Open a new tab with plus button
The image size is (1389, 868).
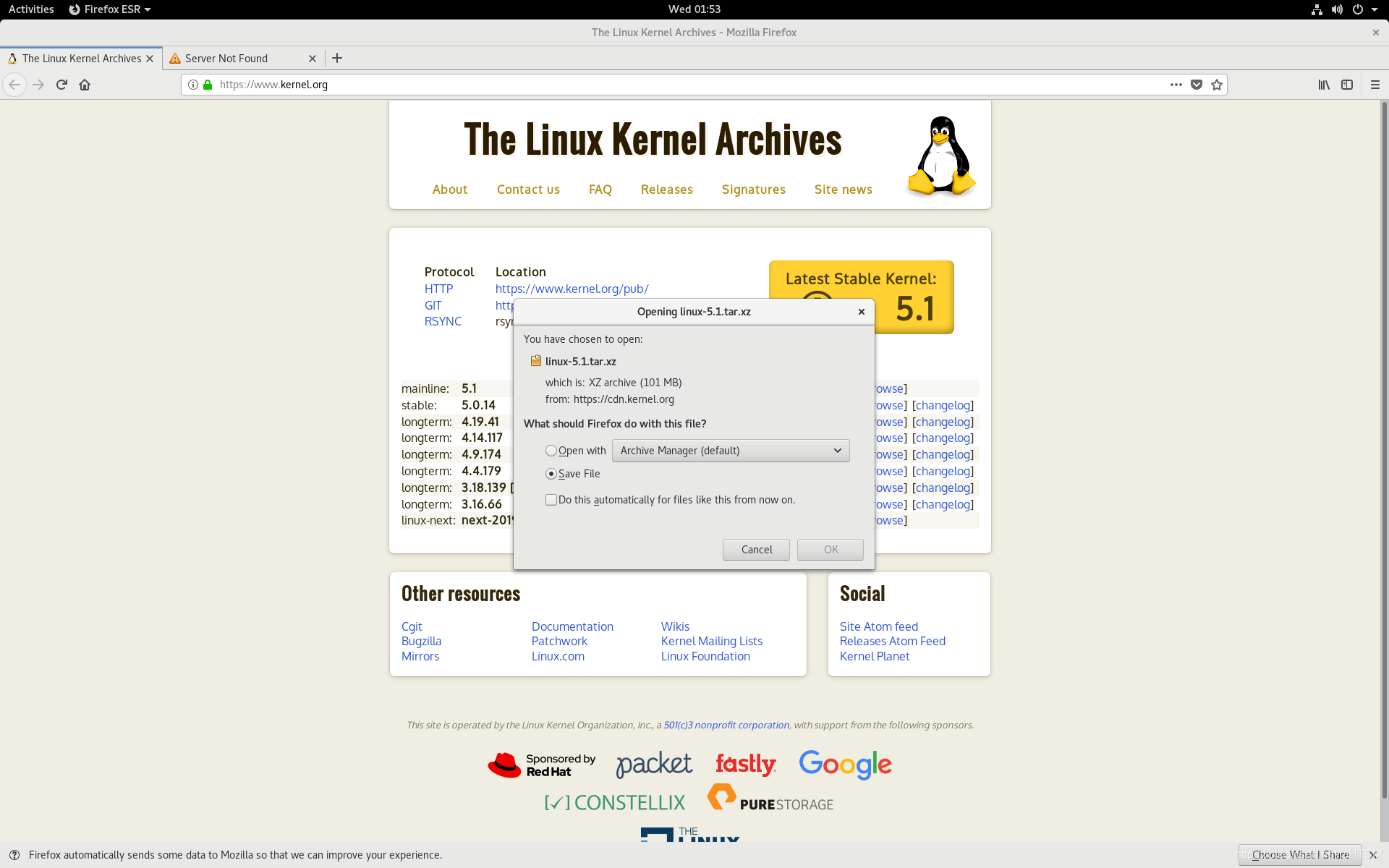point(337,58)
